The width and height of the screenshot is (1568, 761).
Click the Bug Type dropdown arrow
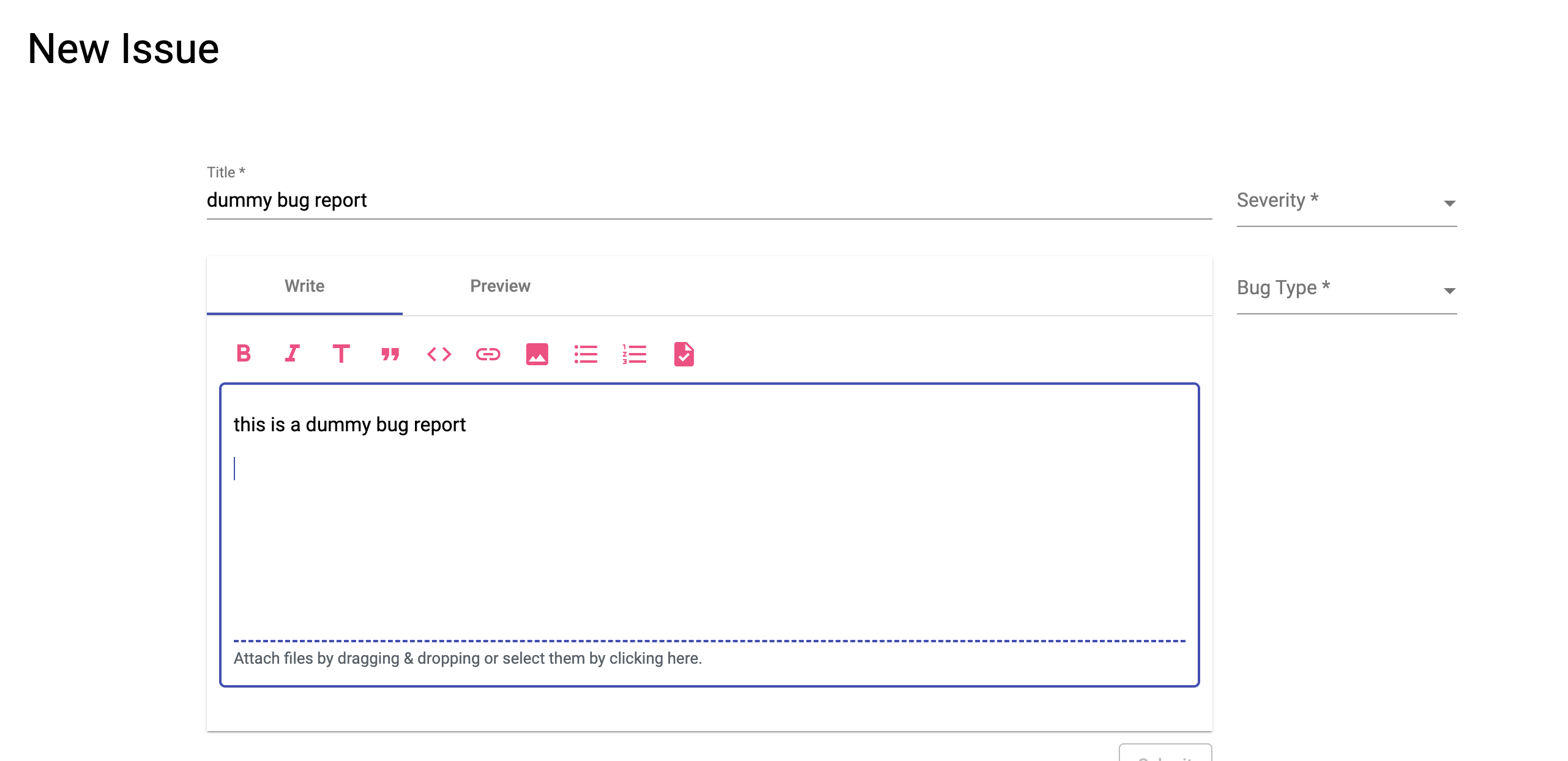pyautogui.click(x=1449, y=291)
